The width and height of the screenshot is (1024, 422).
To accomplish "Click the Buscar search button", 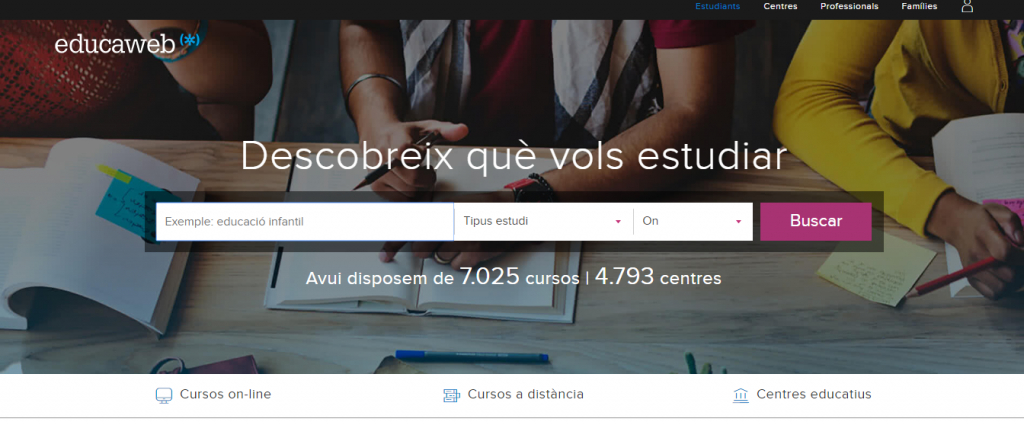I will (816, 221).
